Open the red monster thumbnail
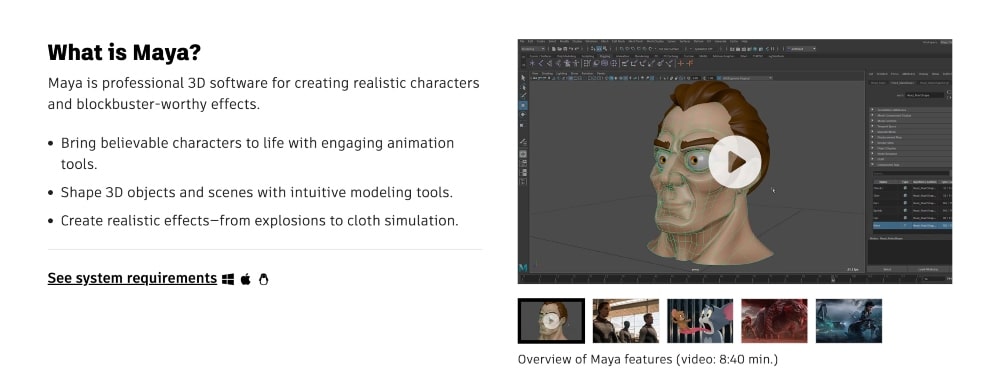This screenshot has height=390, width=1000. [x=774, y=321]
